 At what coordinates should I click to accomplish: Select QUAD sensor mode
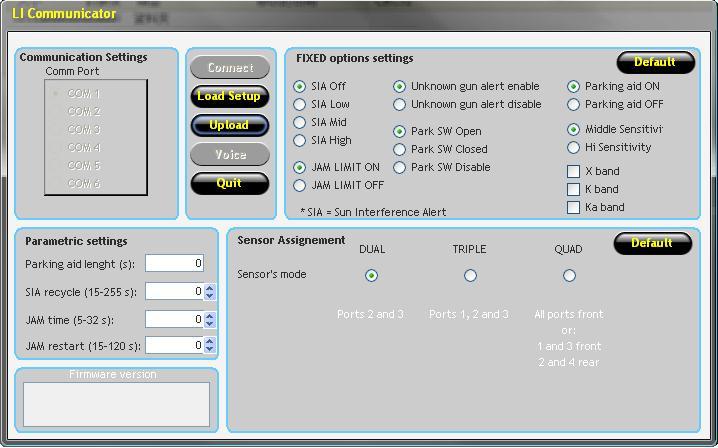569,276
